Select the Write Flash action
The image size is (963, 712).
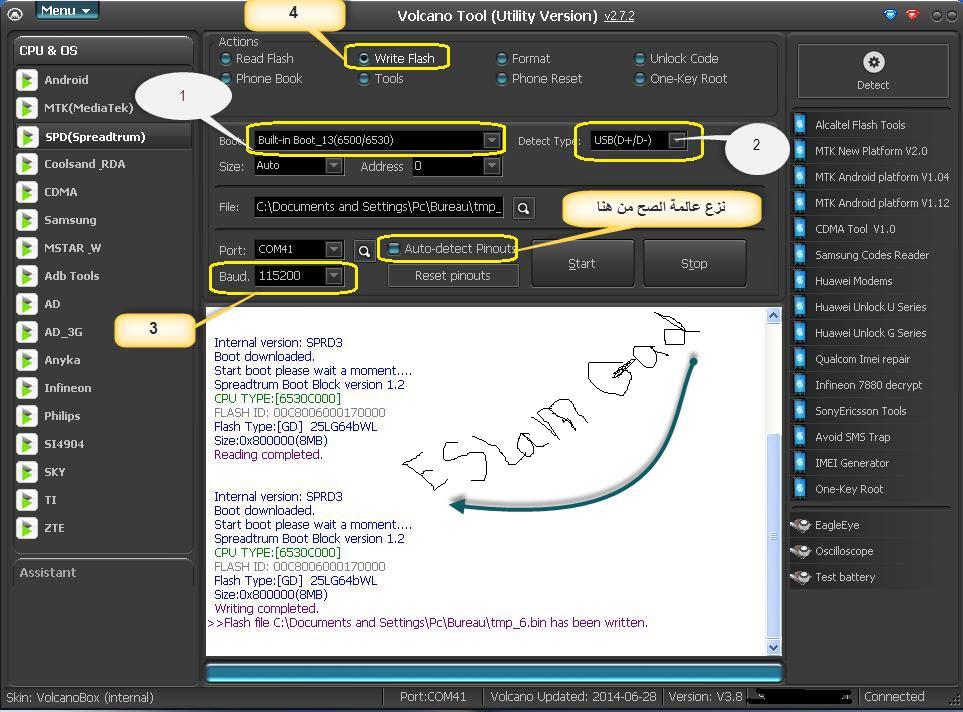[x=397, y=58]
